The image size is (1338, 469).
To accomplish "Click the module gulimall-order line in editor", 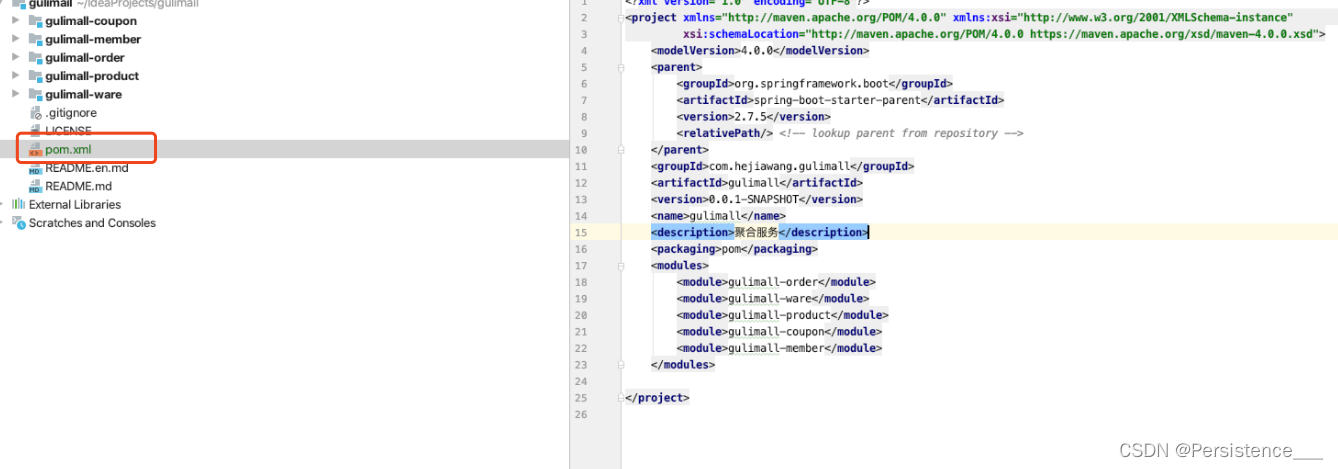I will [776, 282].
